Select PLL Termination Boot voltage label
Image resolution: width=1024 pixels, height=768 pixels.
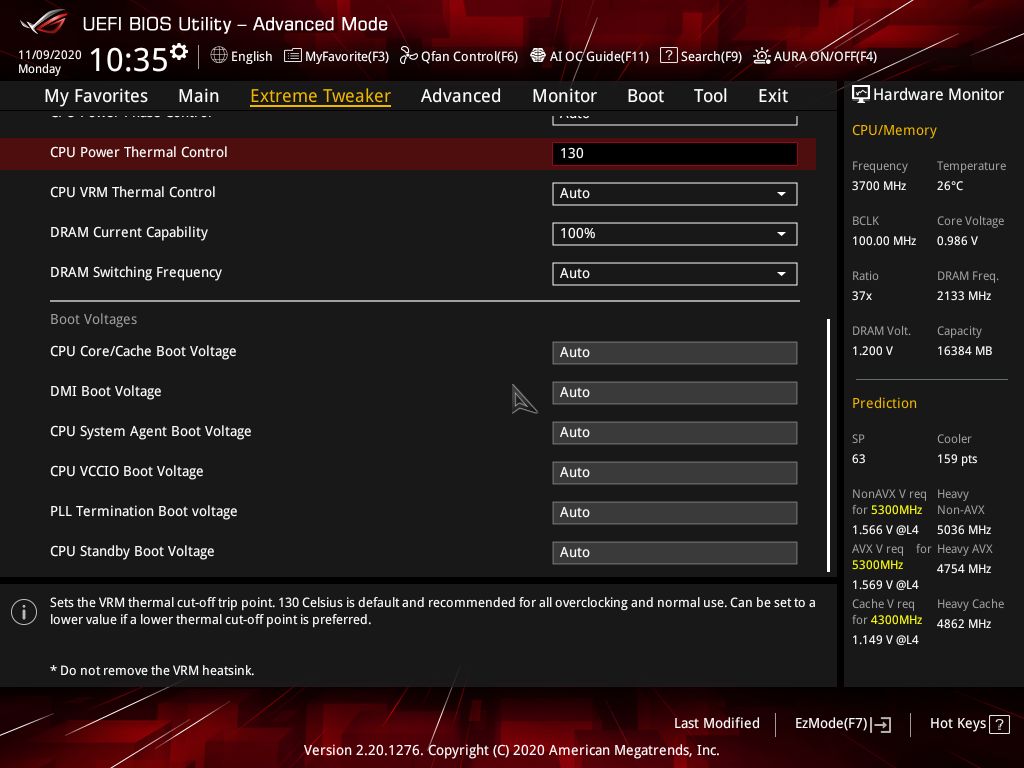pyautogui.click(x=144, y=511)
